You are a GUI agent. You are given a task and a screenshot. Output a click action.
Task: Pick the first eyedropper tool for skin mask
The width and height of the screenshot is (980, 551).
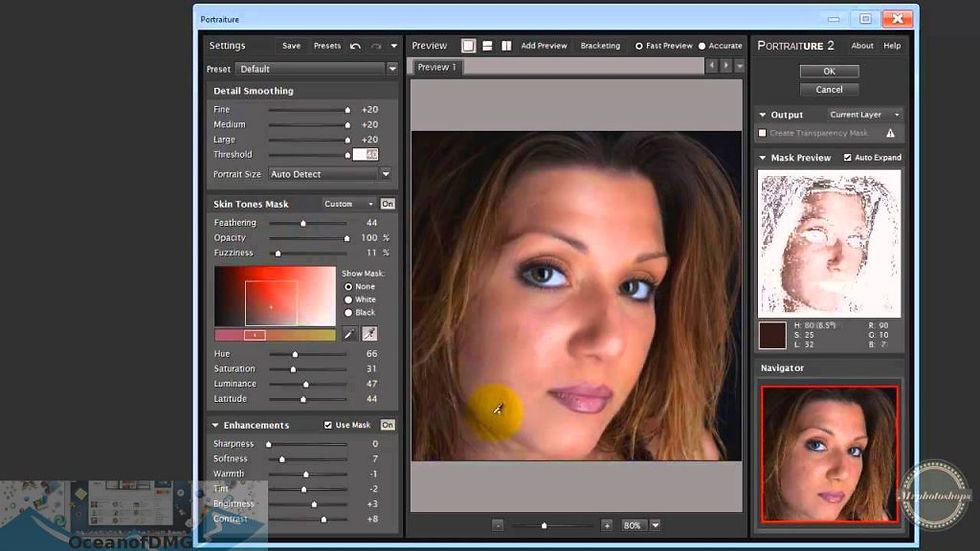click(x=350, y=334)
